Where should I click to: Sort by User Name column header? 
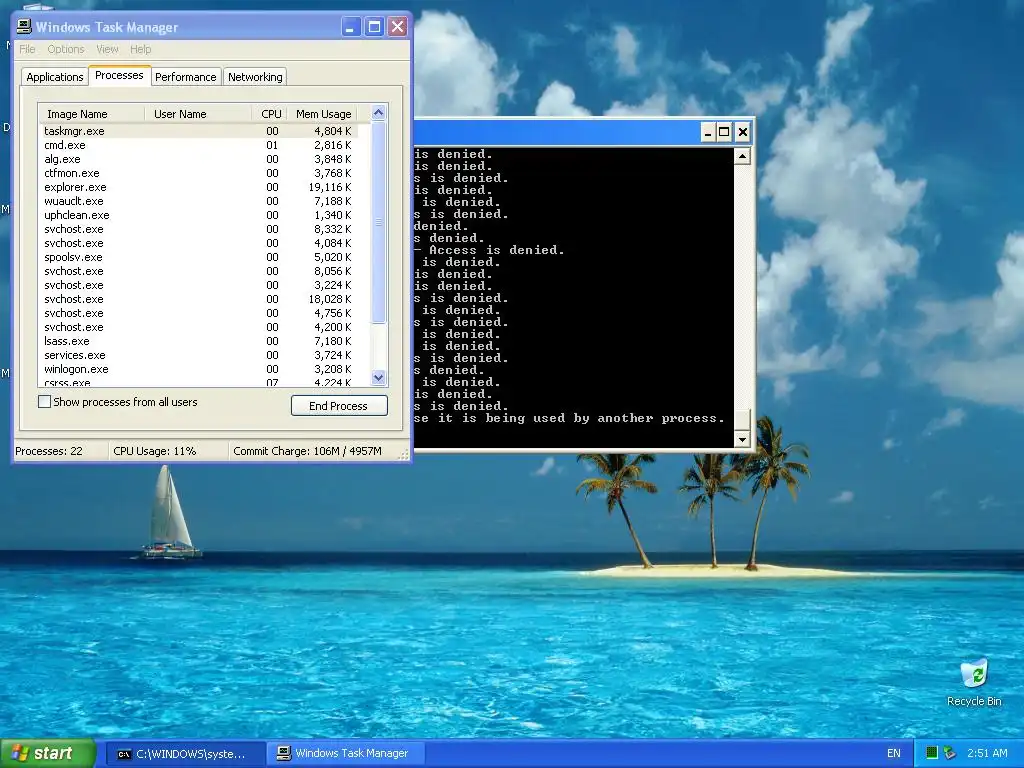click(x=198, y=114)
